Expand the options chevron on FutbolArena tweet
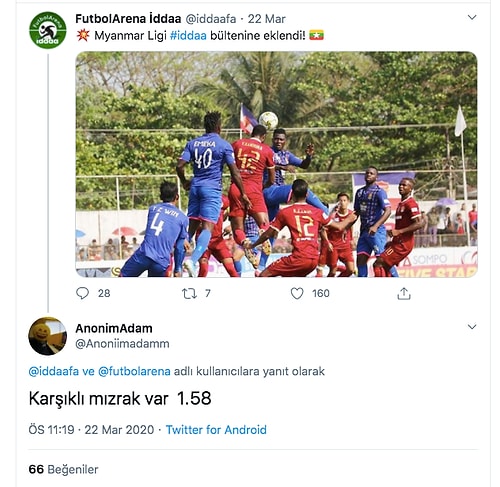The height and width of the screenshot is (487, 500). click(x=472, y=17)
